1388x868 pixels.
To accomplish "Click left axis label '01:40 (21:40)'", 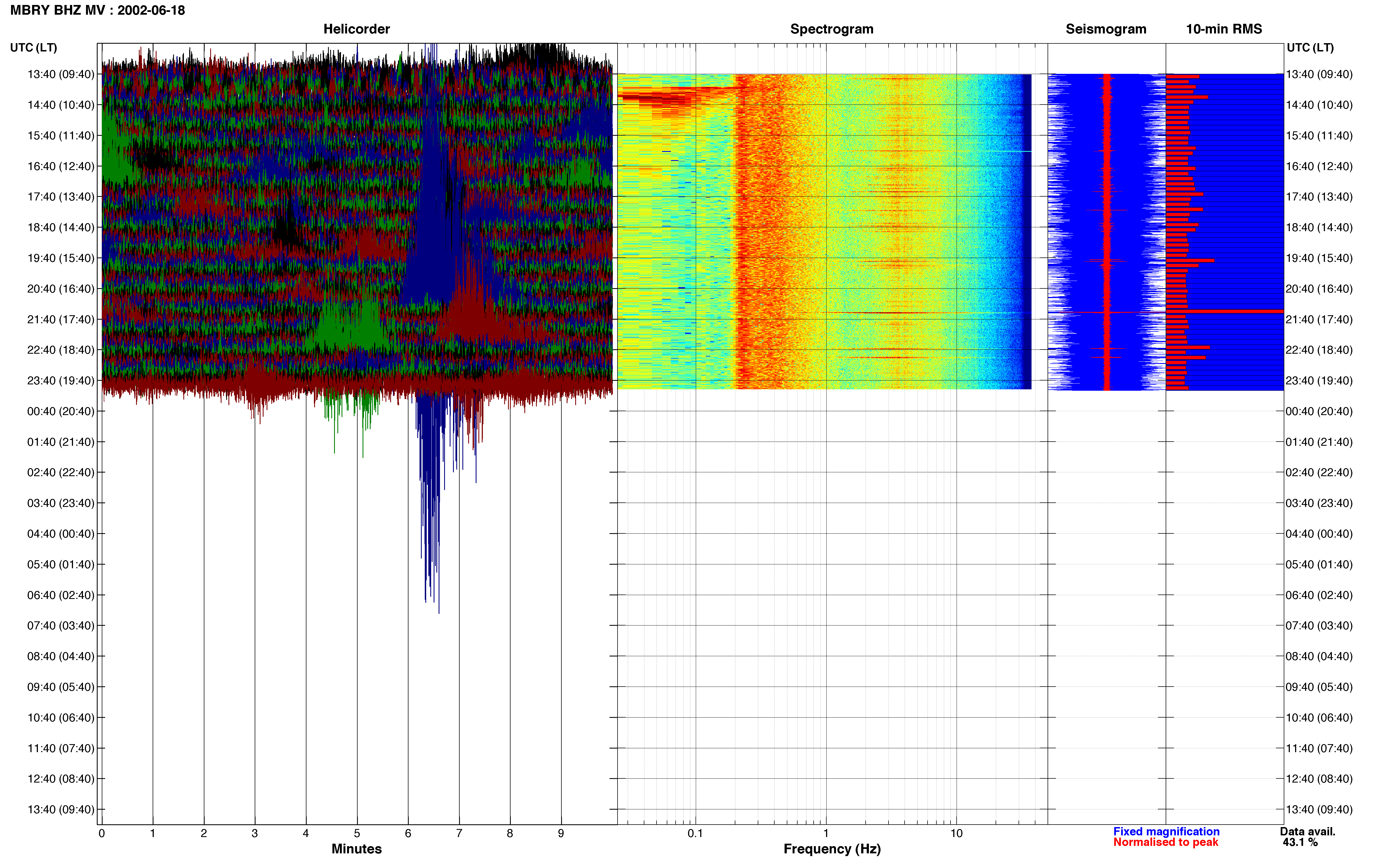I will 61,442.
